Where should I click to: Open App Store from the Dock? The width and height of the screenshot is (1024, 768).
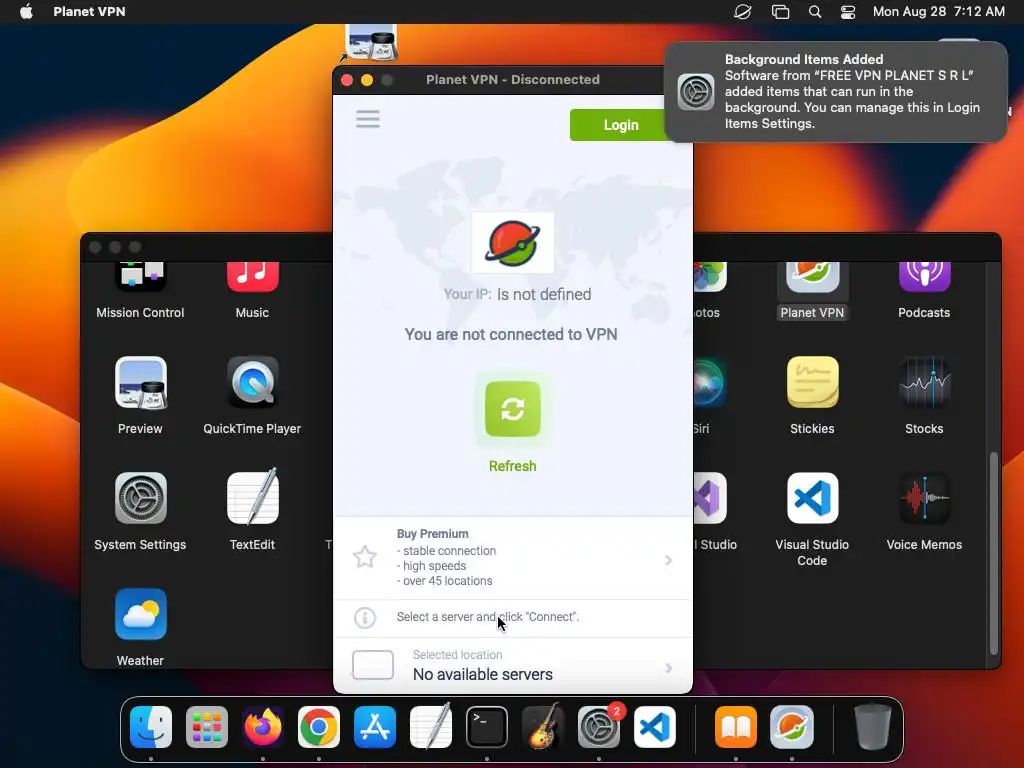[x=375, y=727]
